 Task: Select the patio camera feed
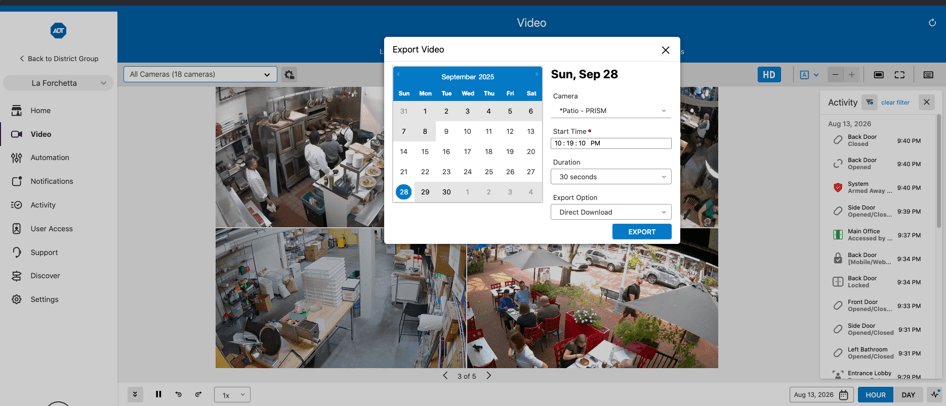click(x=592, y=305)
